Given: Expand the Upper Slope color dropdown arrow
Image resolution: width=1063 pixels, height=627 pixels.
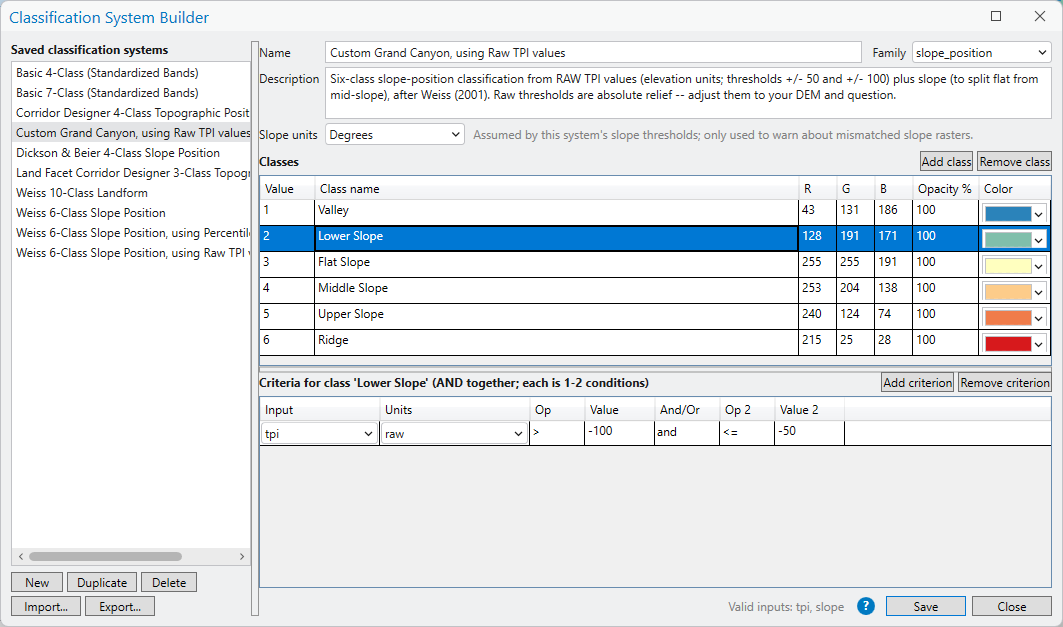Looking at the screenshot, I should 1039,318.
